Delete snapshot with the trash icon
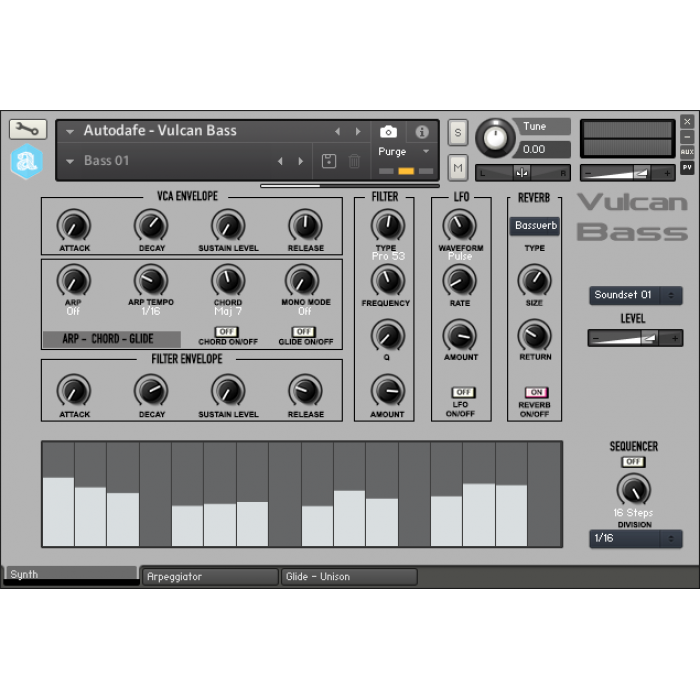 [x=354, y=161]
